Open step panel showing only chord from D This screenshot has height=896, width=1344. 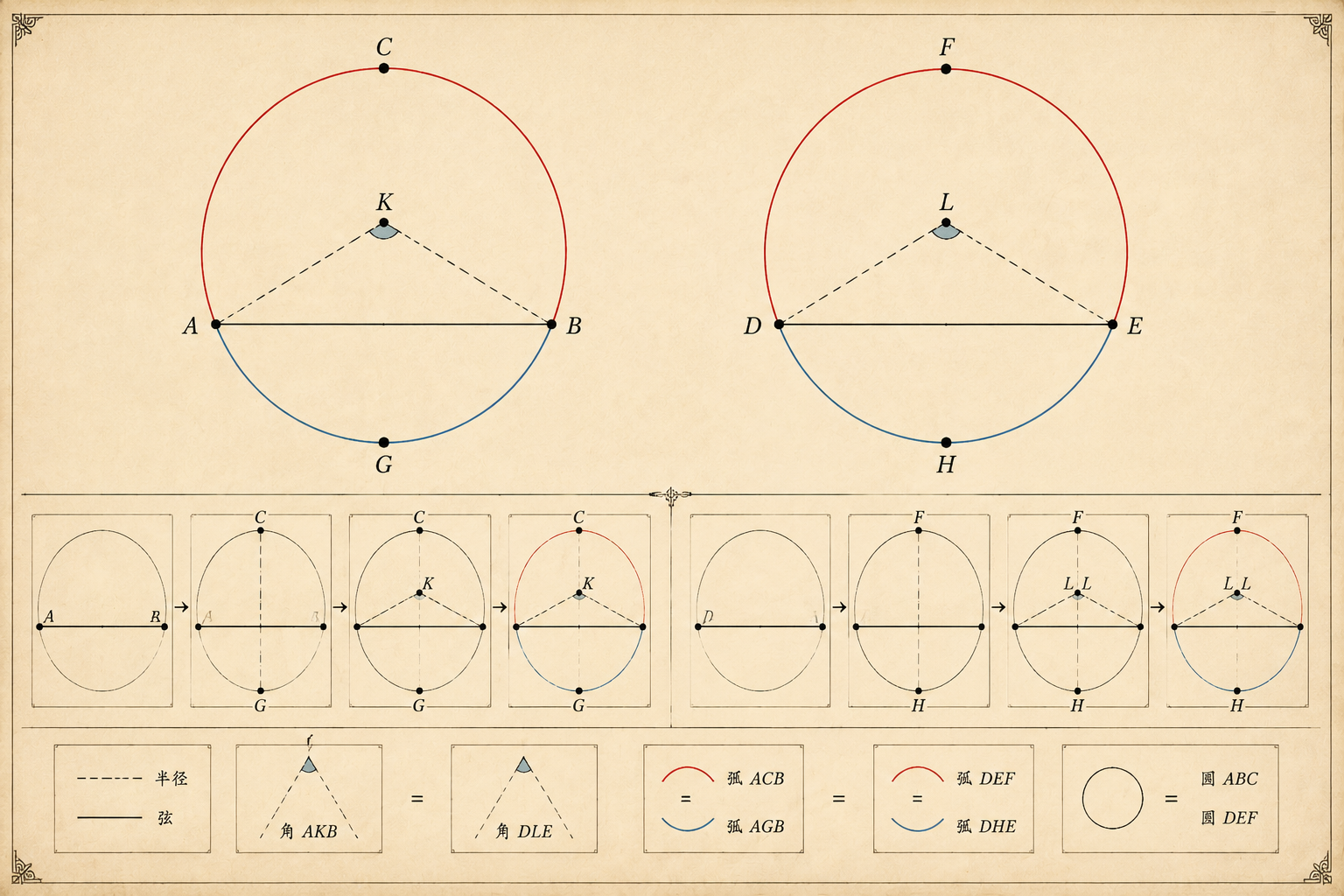click(759, 611)
